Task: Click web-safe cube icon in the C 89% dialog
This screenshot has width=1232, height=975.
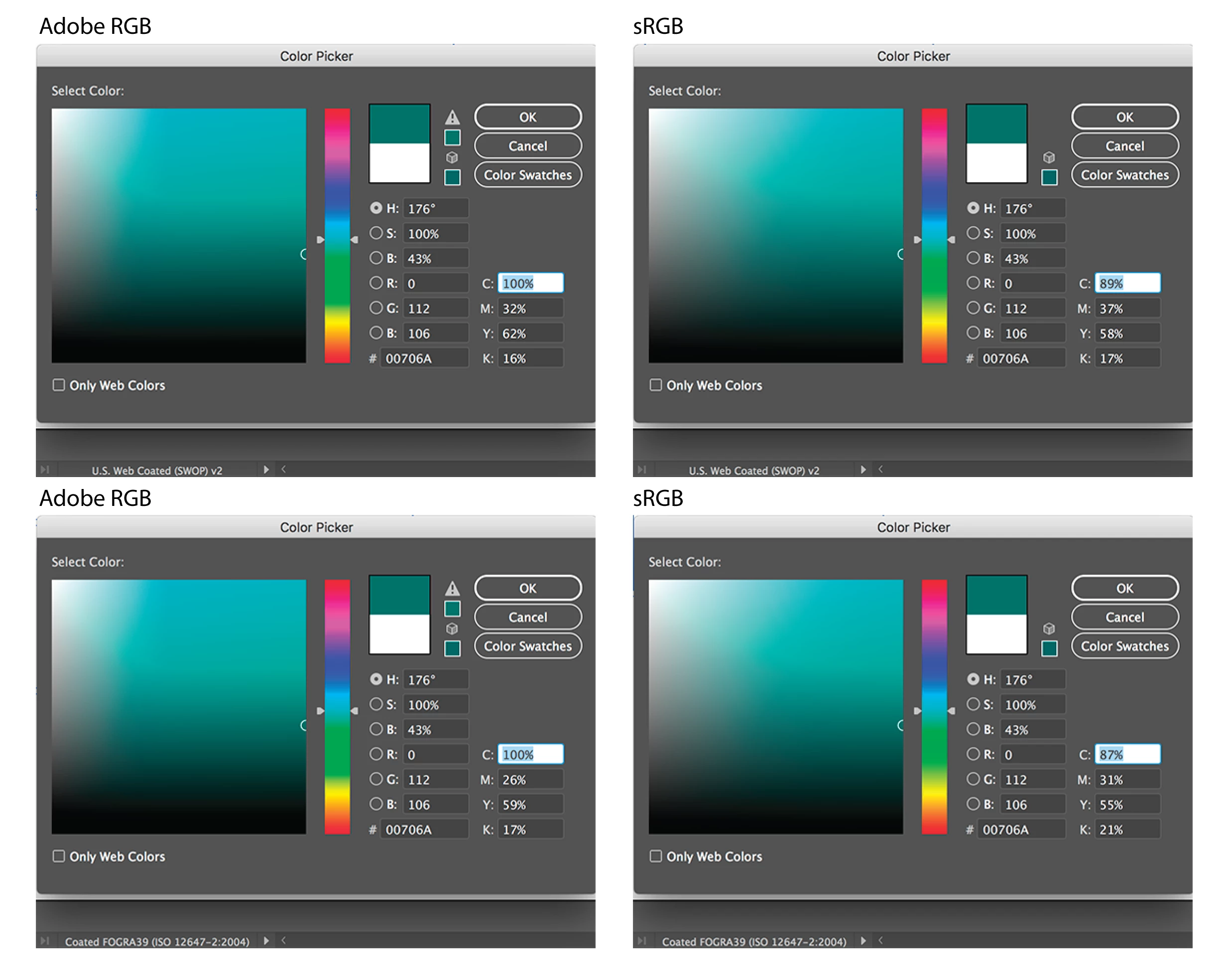Action: click(x=1049, y=157)
